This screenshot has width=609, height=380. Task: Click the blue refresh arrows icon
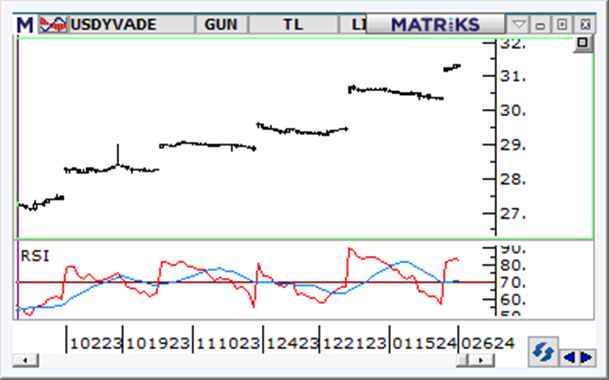tap(543, 352)
